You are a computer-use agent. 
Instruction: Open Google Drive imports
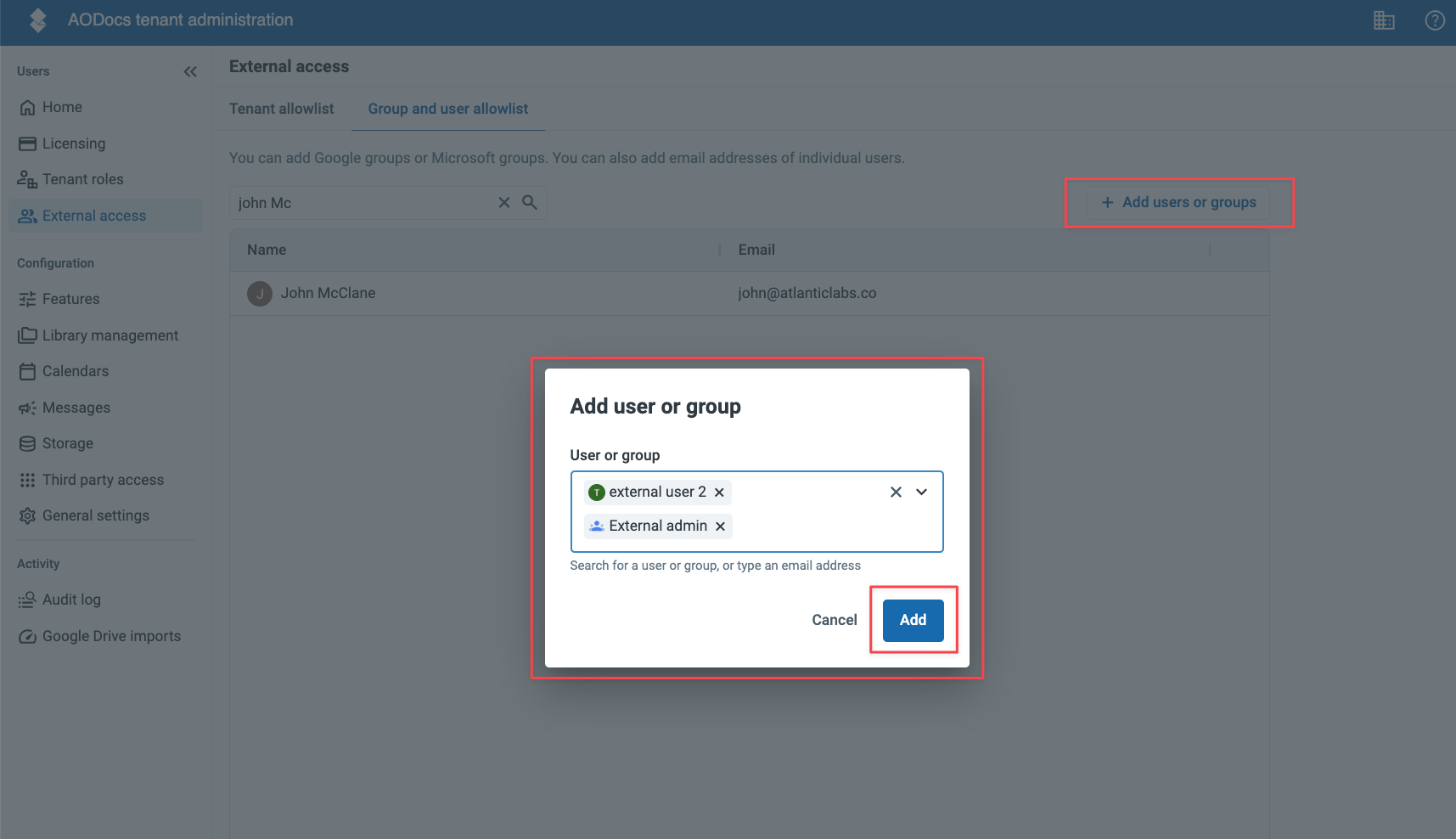click(x=105, y=636)
